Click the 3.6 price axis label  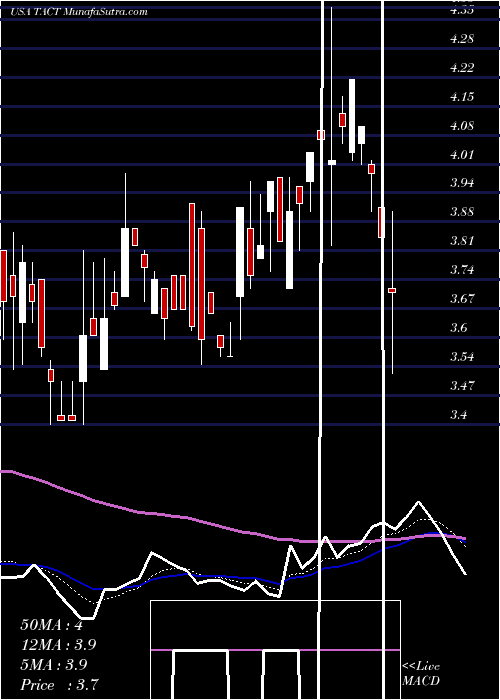coord(459,328)
